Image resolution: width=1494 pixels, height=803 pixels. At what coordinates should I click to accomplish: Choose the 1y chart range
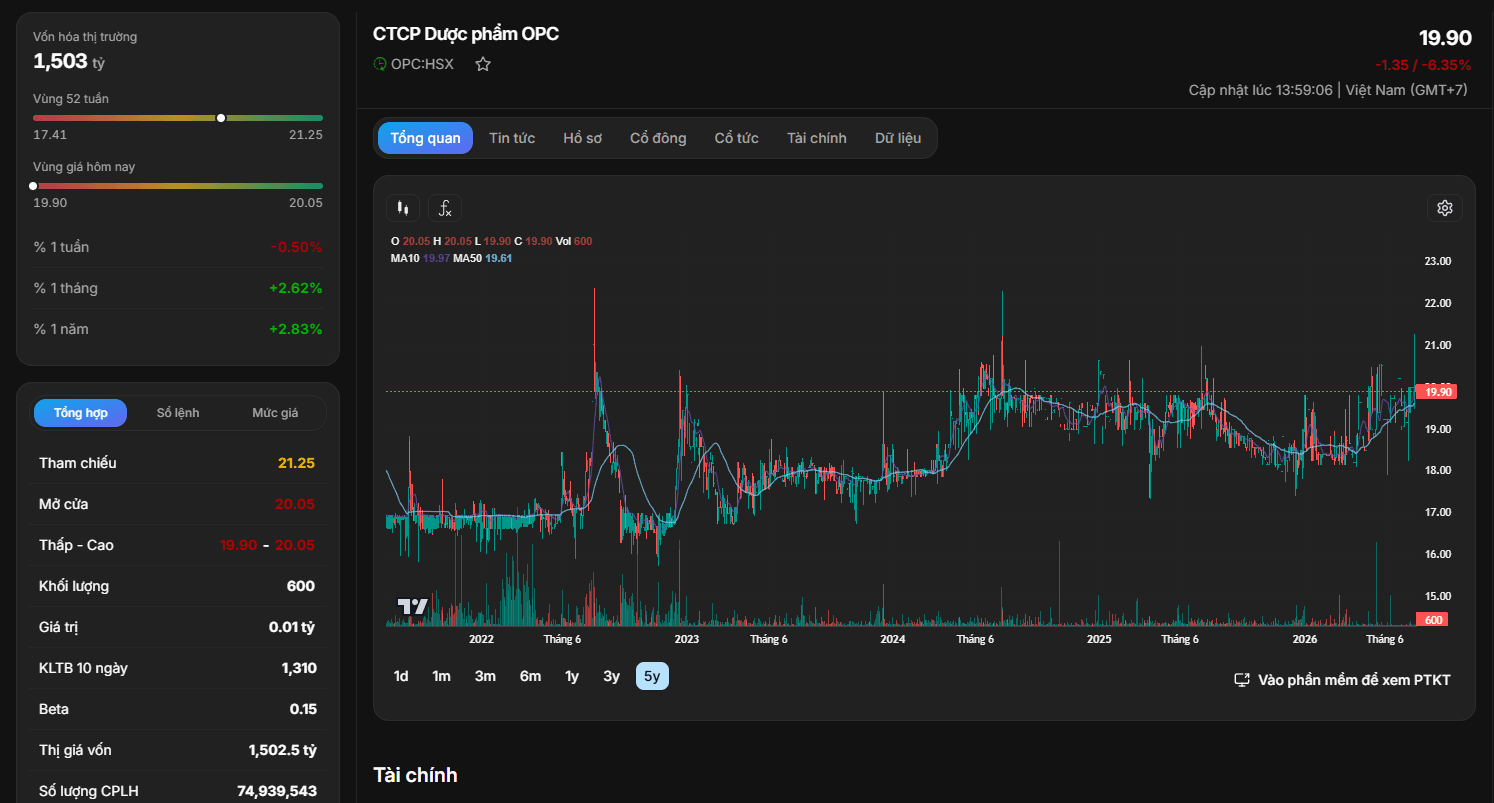[572, 676]
